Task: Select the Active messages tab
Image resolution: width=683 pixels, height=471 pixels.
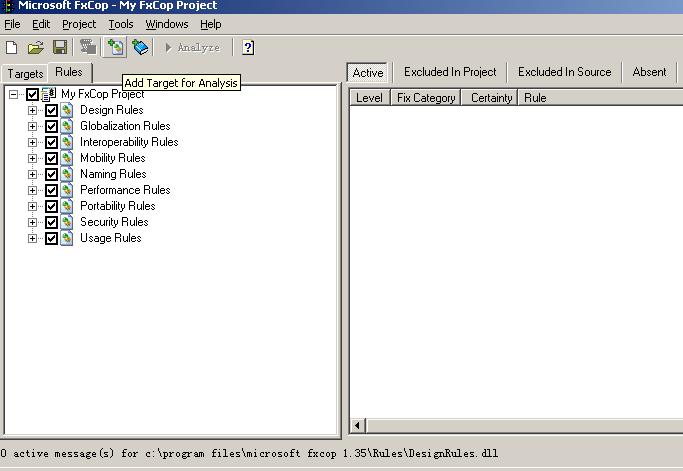Action: coord(368,72)
